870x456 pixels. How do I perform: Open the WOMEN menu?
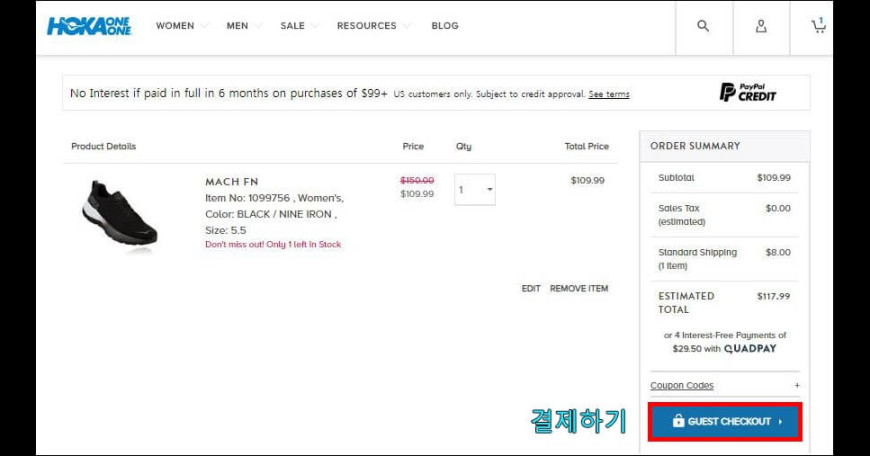click(x=175, y=26)
